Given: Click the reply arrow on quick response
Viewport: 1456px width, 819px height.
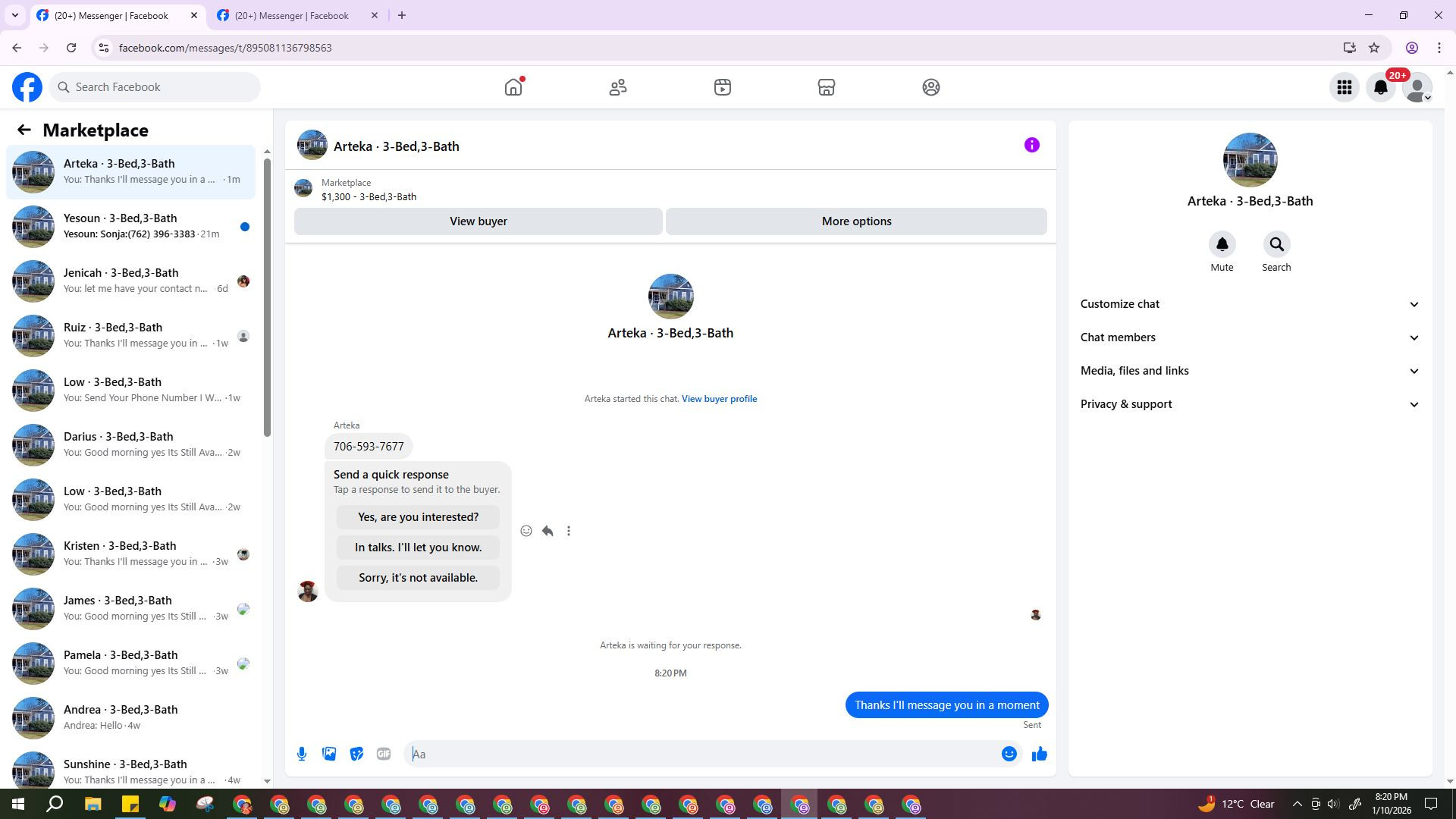Looking at the screenshot, I should point(548,531).
